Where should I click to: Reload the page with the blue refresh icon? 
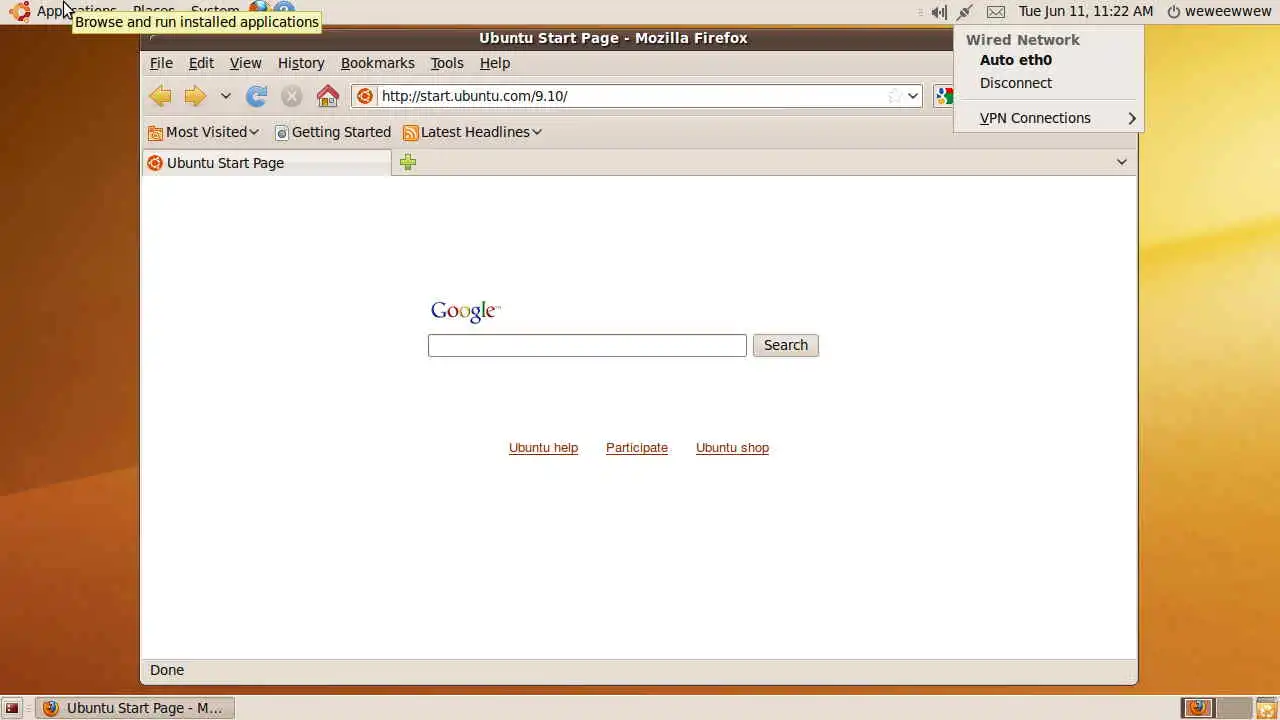(x=257, y=96)
